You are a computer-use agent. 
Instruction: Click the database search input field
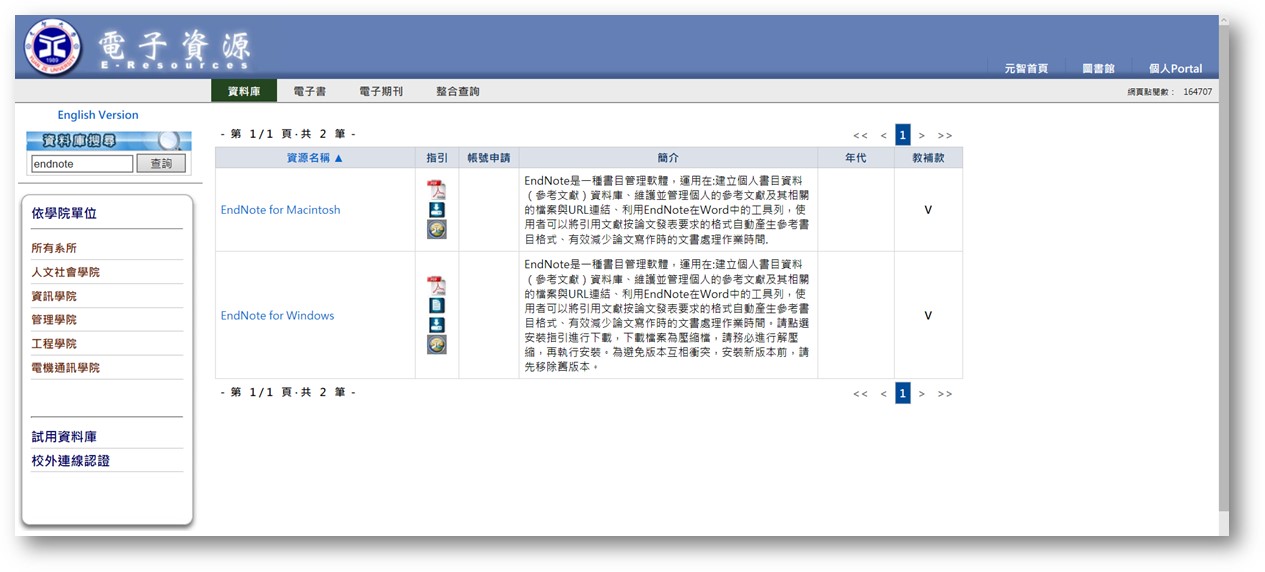[x=81, y=164]
